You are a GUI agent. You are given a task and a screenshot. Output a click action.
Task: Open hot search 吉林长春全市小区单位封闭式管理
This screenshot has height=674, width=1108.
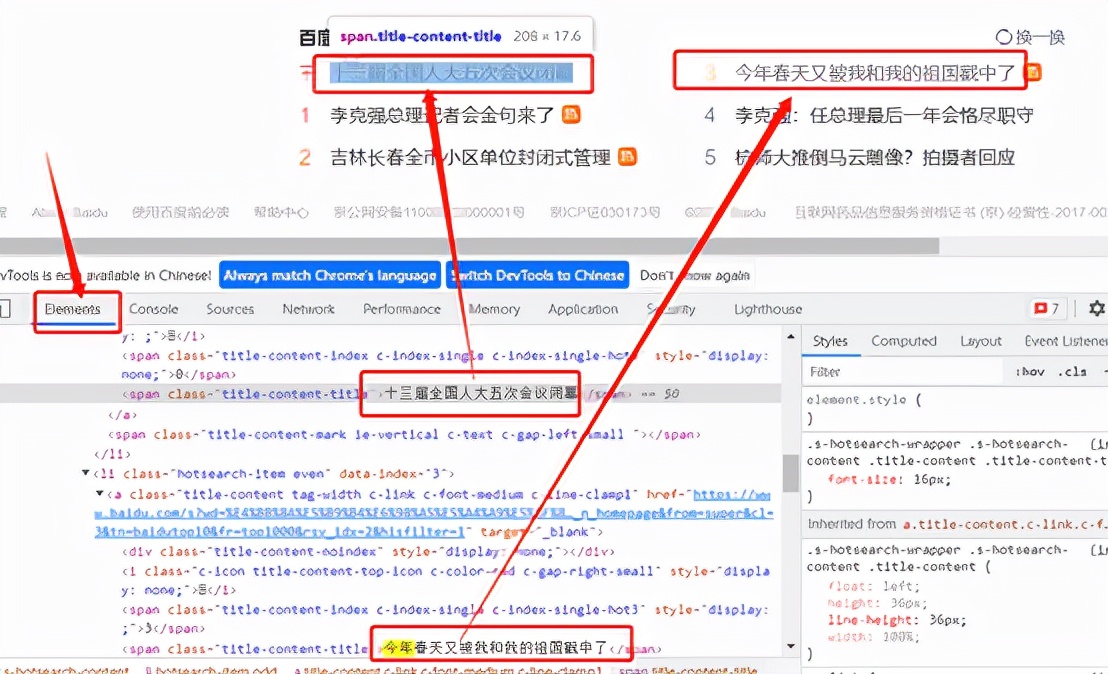point(470,157)
